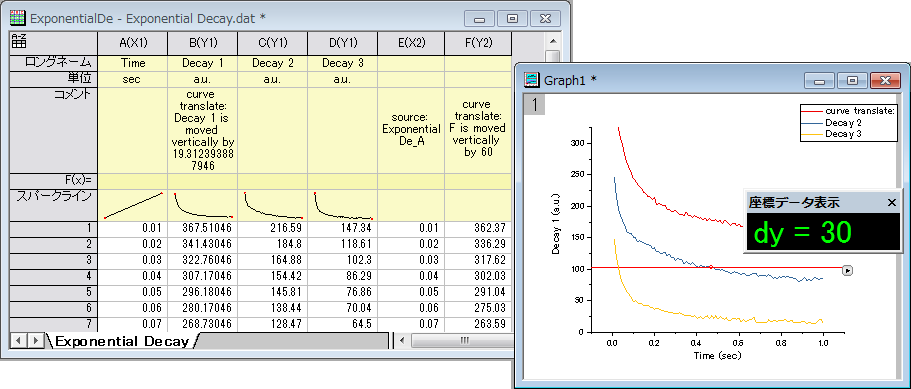
Task: Select column header B(Y1)
Action: coord(202,44)
